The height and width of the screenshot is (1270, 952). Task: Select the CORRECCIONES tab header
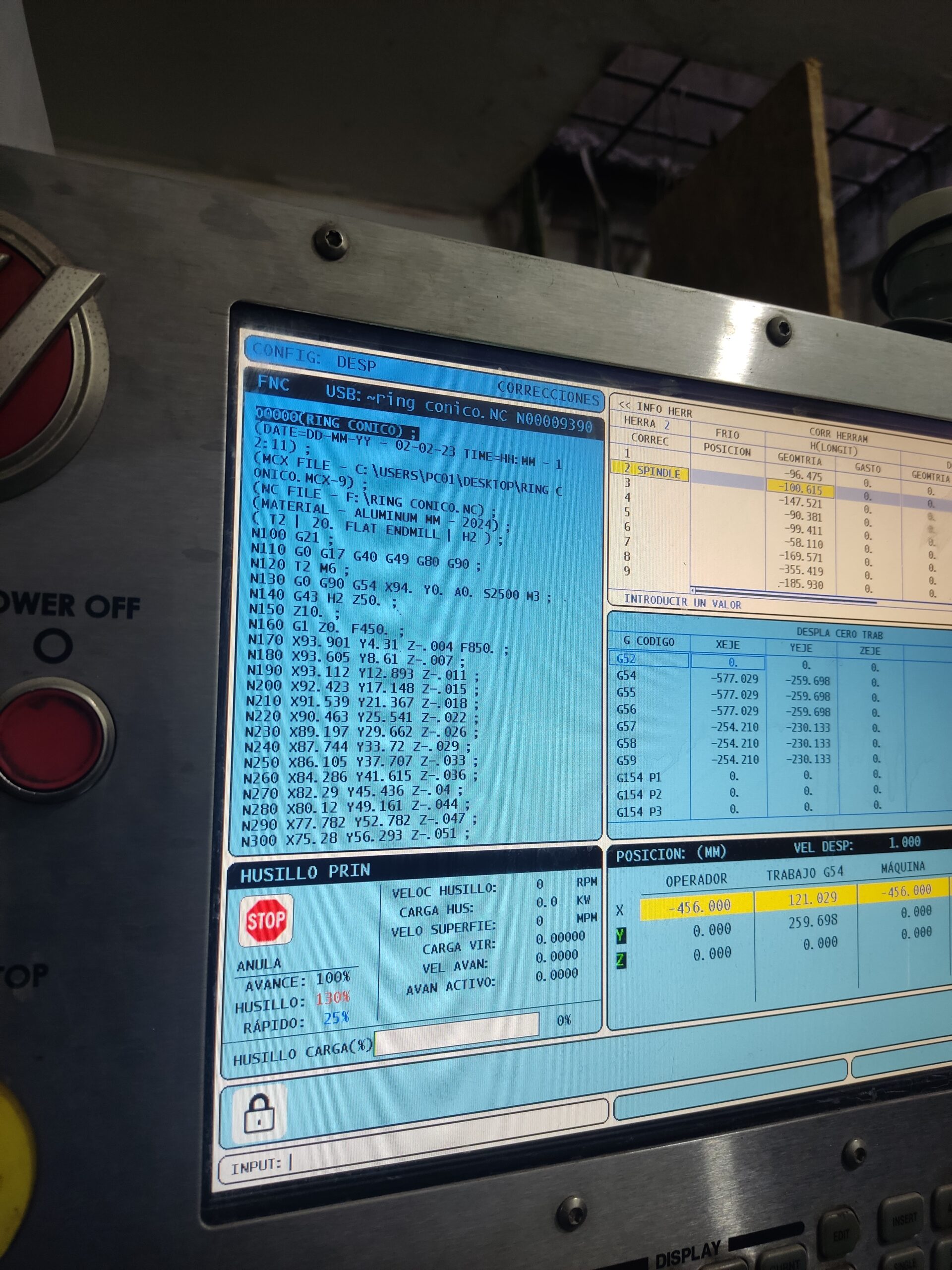pyautogui.click(x=548, y=393)
